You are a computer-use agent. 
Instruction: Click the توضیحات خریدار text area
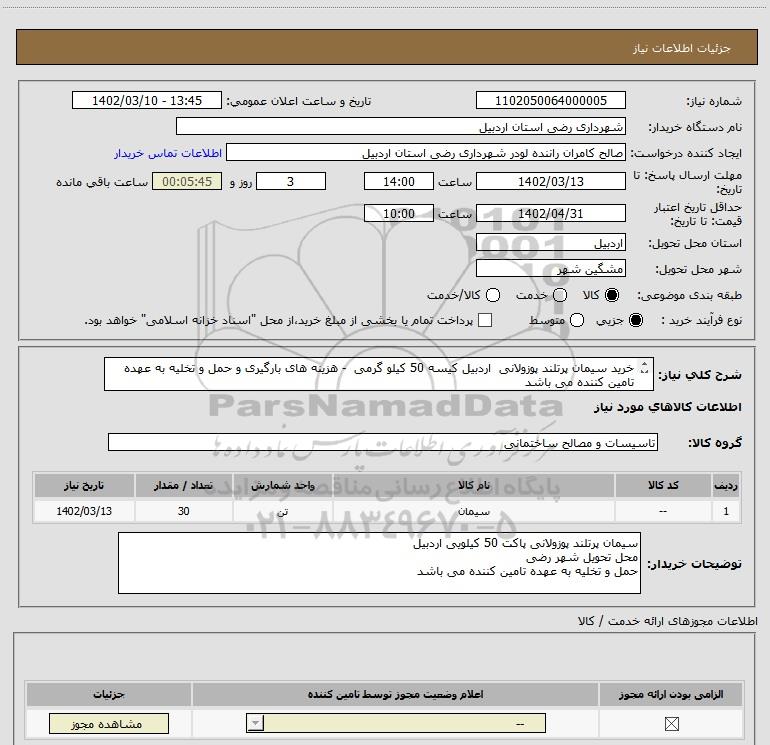(379, 563)
